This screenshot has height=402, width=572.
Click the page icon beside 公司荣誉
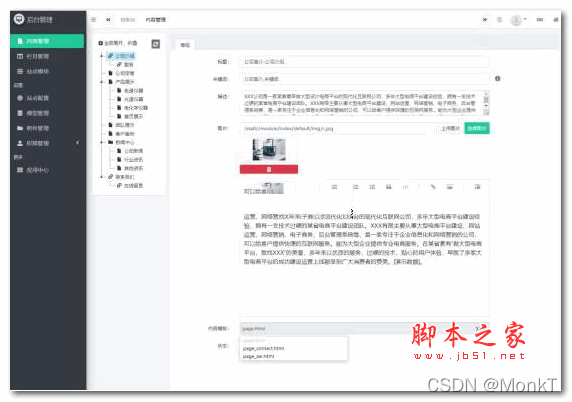click(111, 73)
